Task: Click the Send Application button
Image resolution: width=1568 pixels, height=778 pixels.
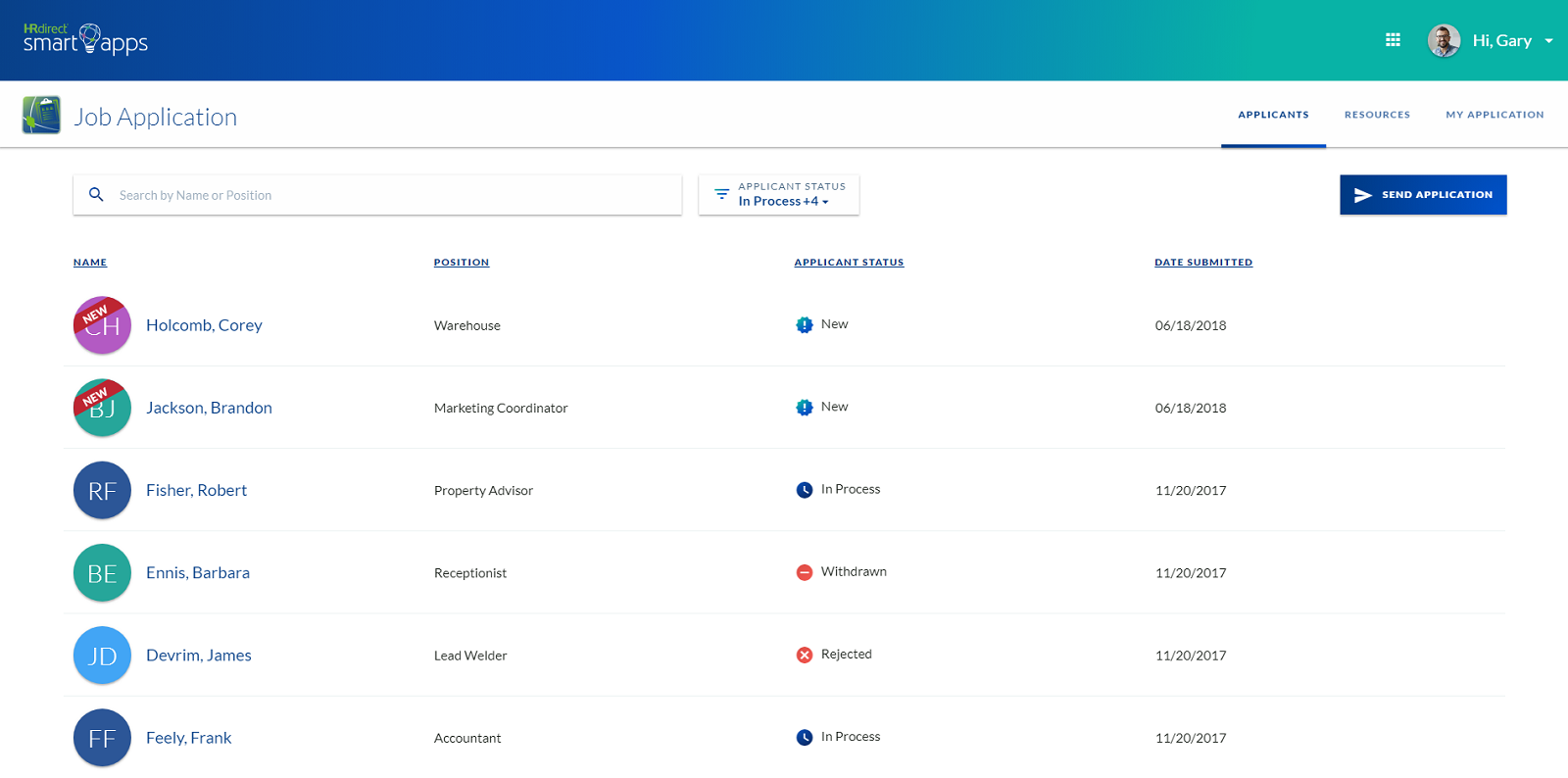Action: [x=1423, y=195]
